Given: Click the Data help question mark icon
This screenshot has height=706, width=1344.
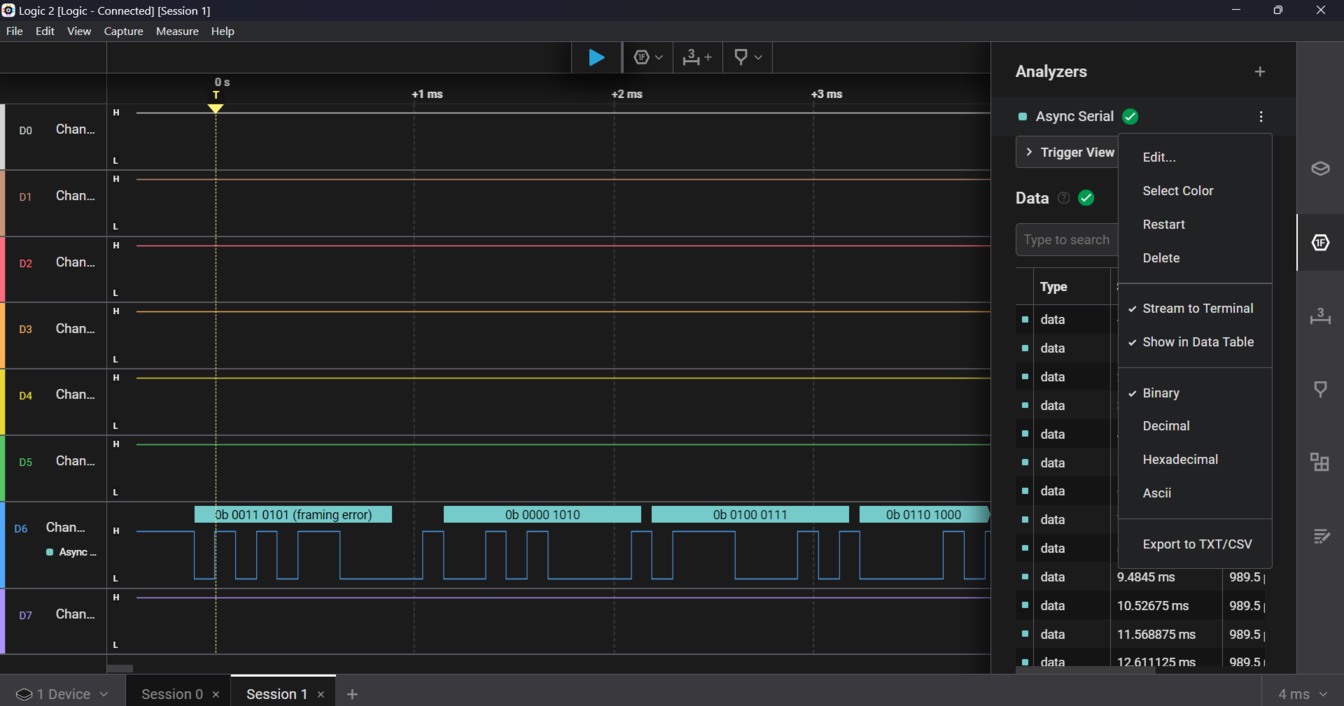Looking at the screenshot, I should tap(1064, 198).
